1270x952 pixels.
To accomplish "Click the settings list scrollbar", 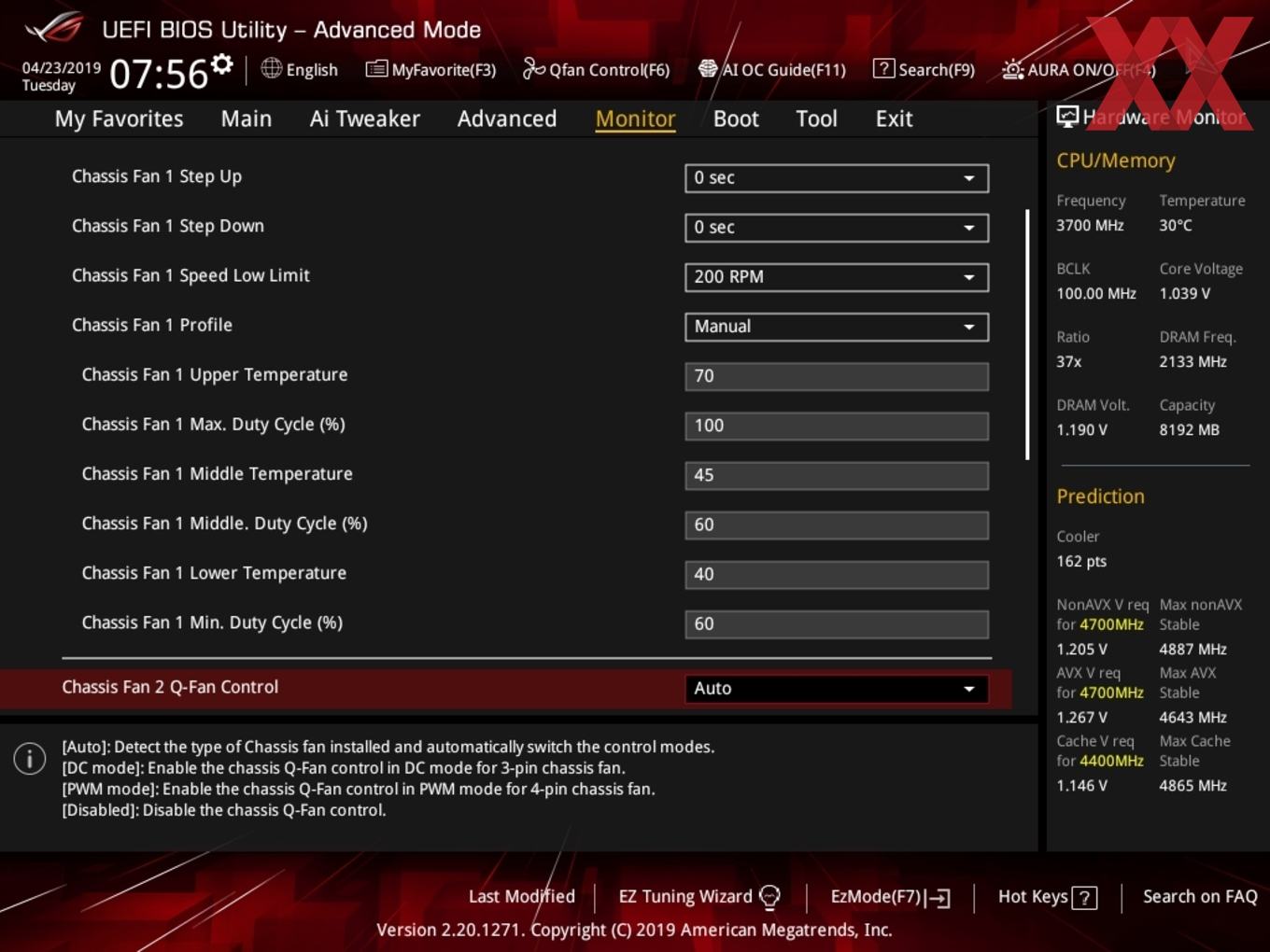I will [1027, 334].
